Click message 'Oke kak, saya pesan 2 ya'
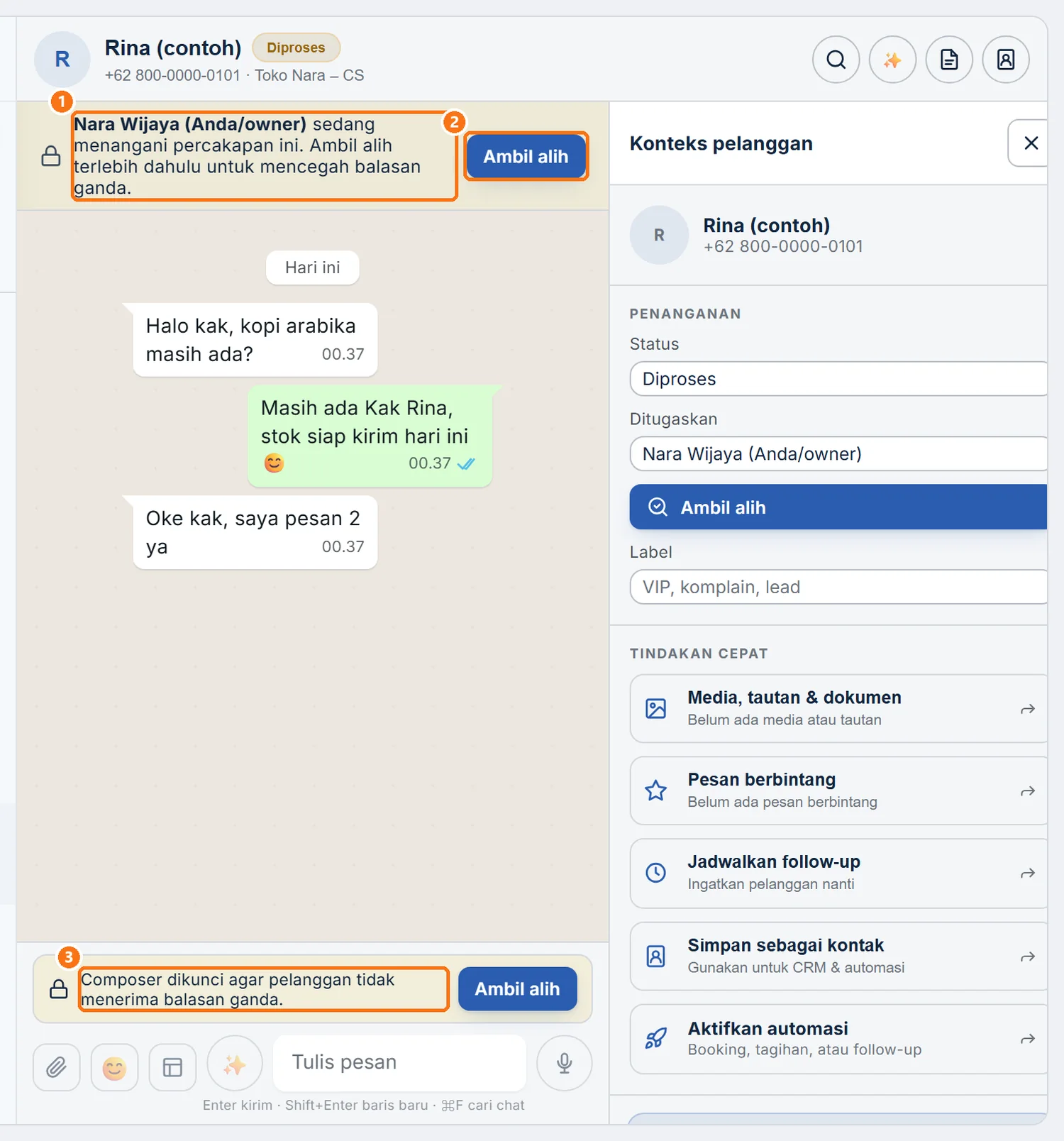 coord(255,532)
